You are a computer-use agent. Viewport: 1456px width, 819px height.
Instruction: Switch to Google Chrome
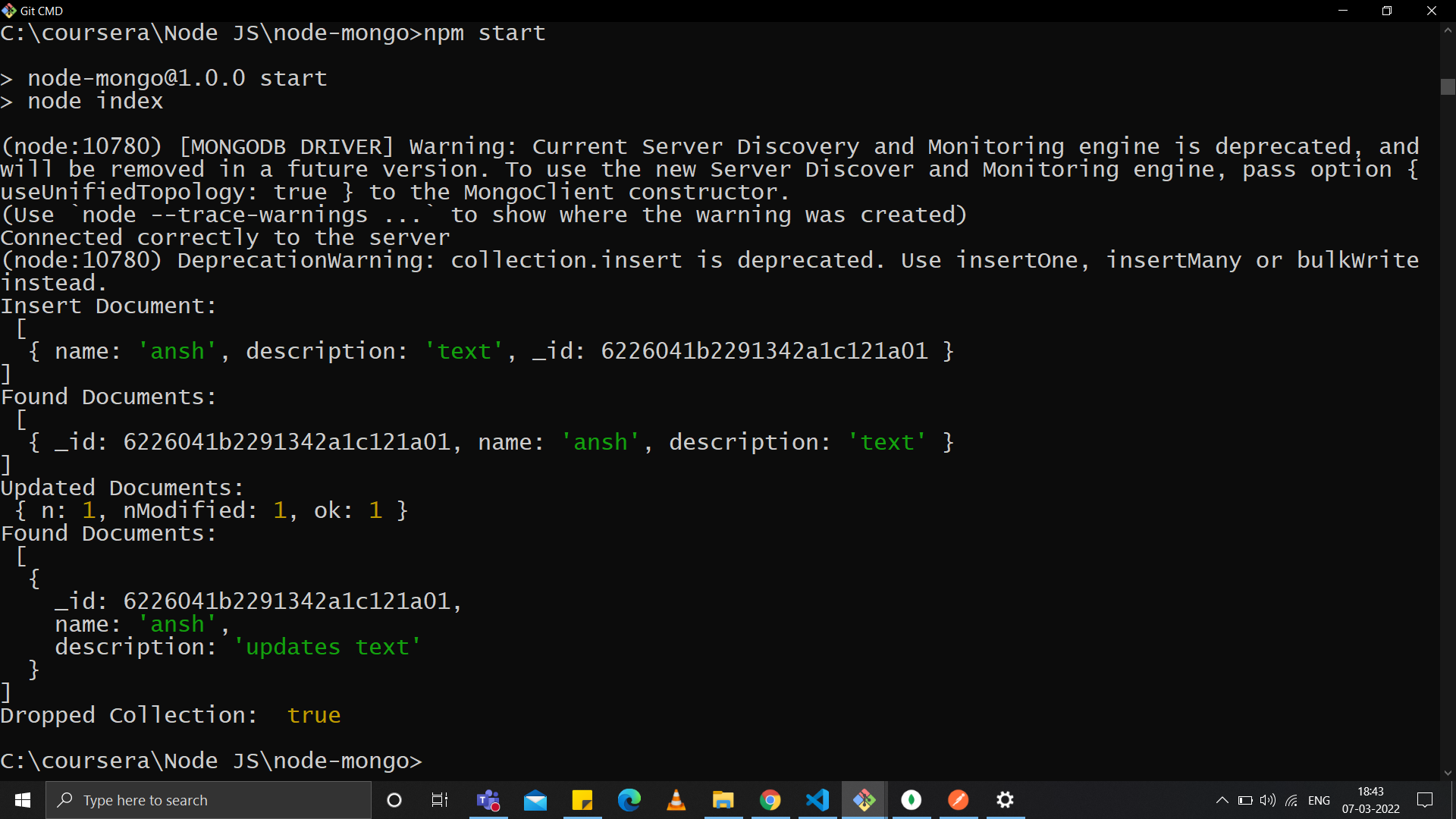[770, 800]
